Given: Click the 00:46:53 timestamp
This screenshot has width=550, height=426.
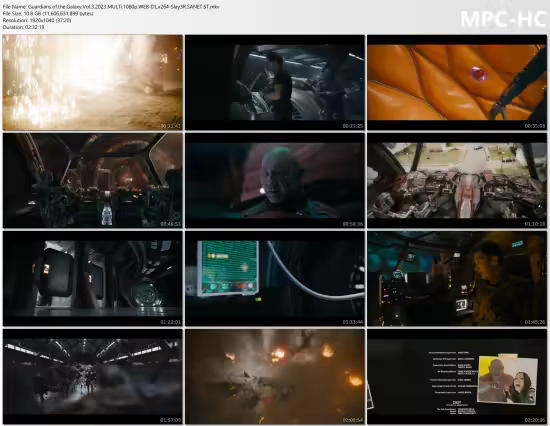Looking at the screenshot, I should click(x=170, y=224).
